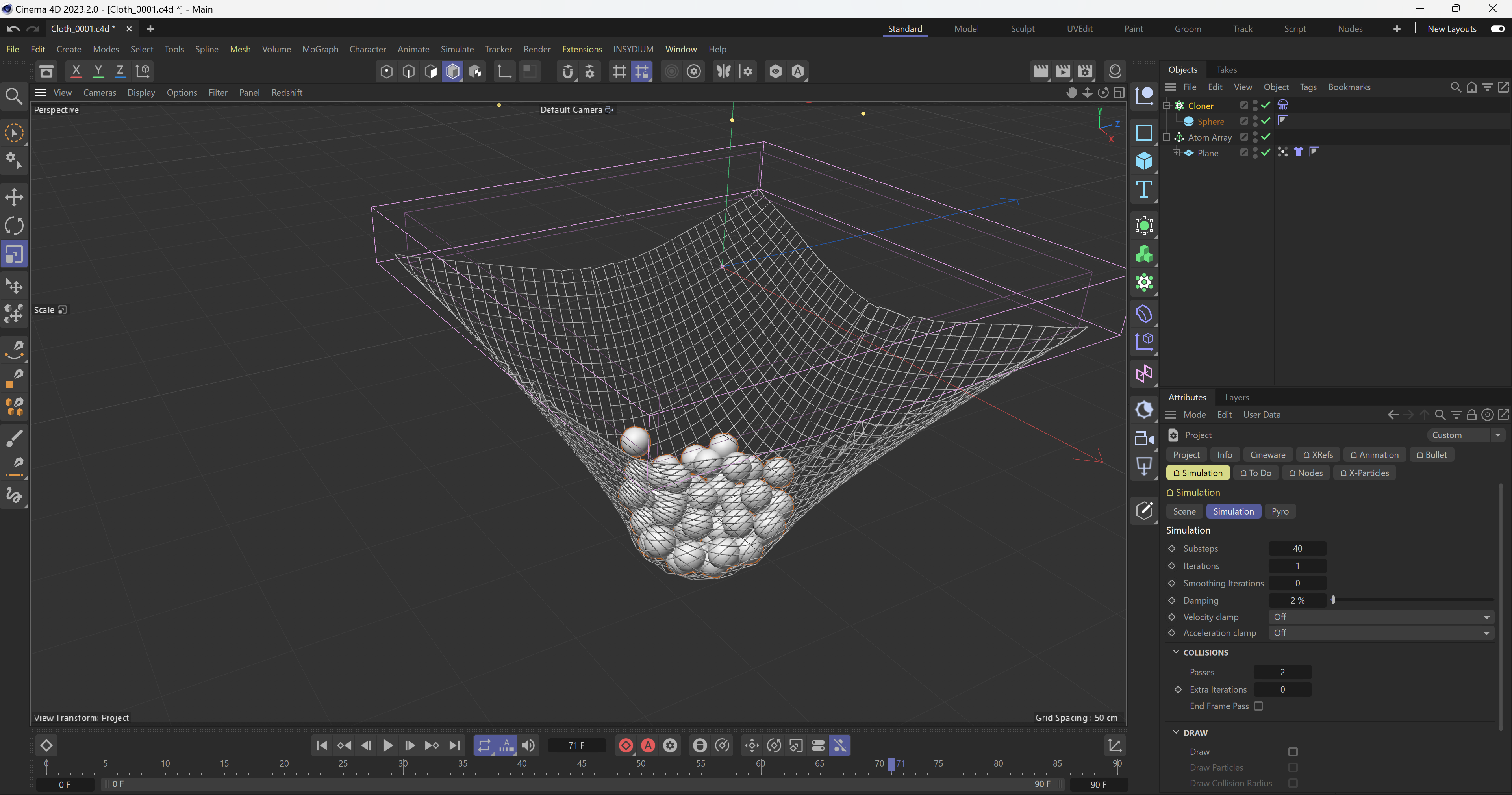
Task: Open the MoGraph menu
Action: click(x=320, y=49)
